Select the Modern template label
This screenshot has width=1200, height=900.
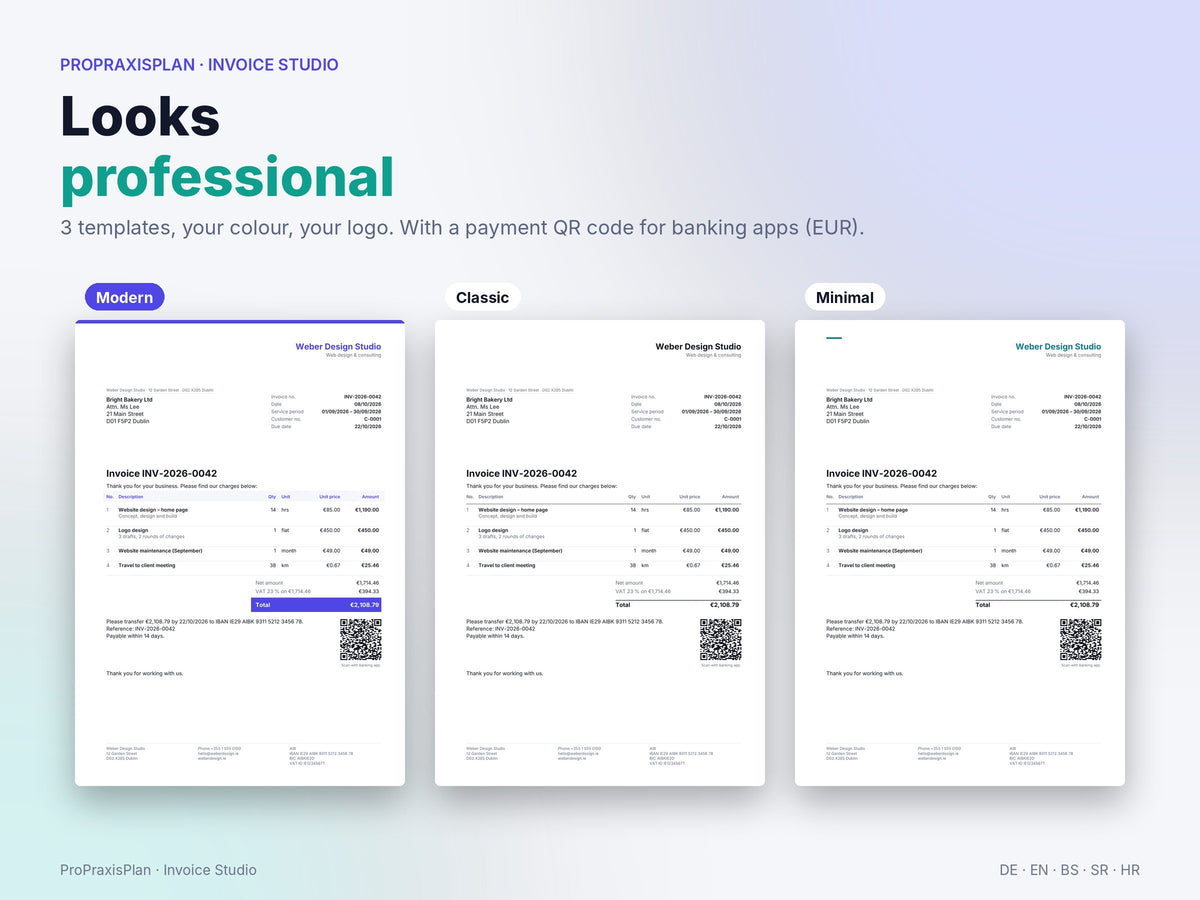[x=124, y=297]
